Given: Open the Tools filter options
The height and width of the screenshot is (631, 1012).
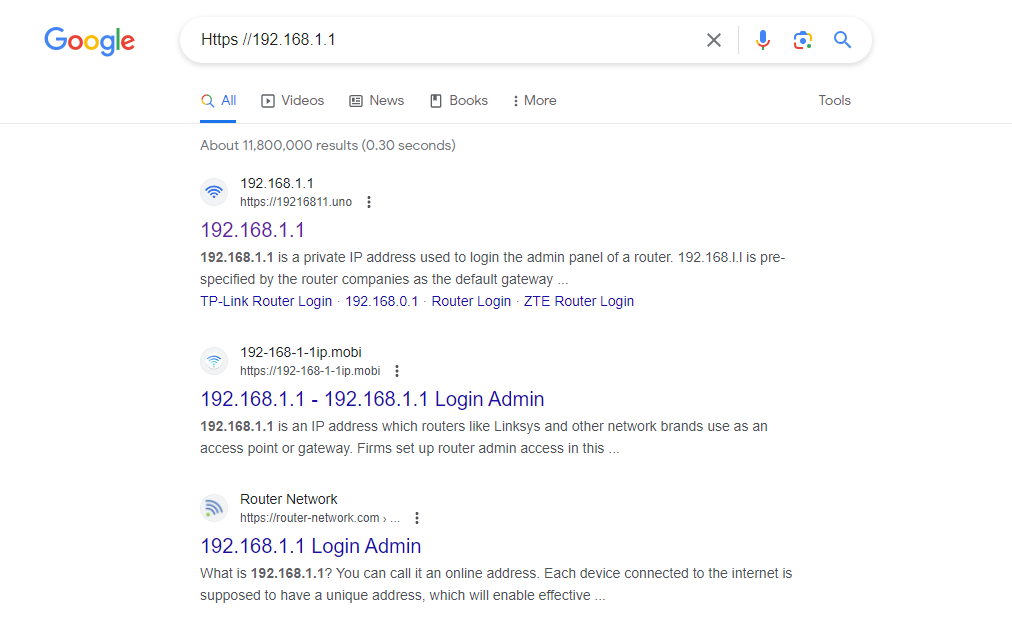Looking at the screenshot, I should (835, 101).
